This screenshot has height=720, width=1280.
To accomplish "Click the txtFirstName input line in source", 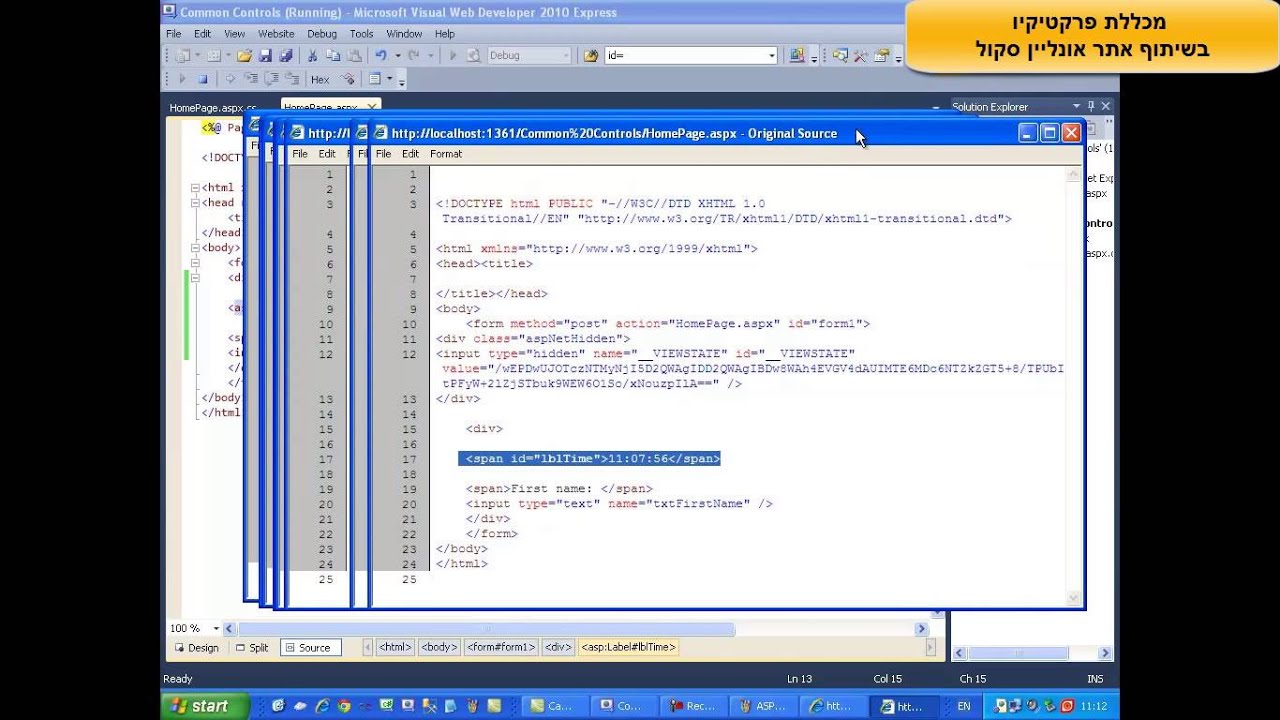I will [619, 504].
